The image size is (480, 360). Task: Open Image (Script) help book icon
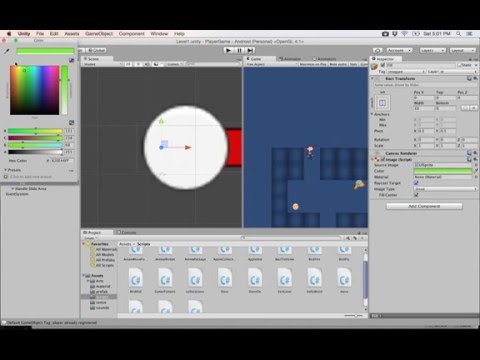click(x=469, y=160)
